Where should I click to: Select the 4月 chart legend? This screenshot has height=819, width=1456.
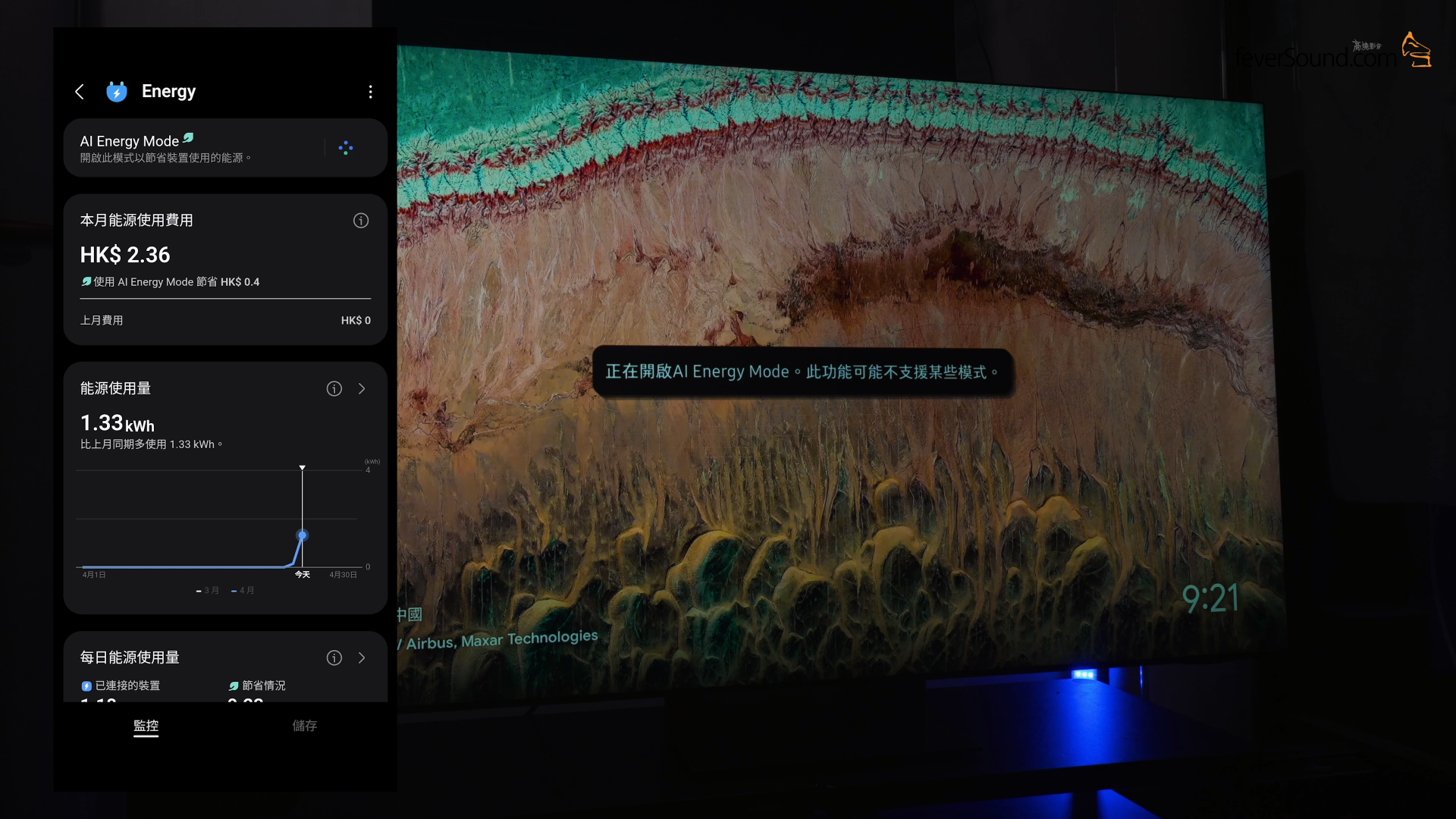243,591
